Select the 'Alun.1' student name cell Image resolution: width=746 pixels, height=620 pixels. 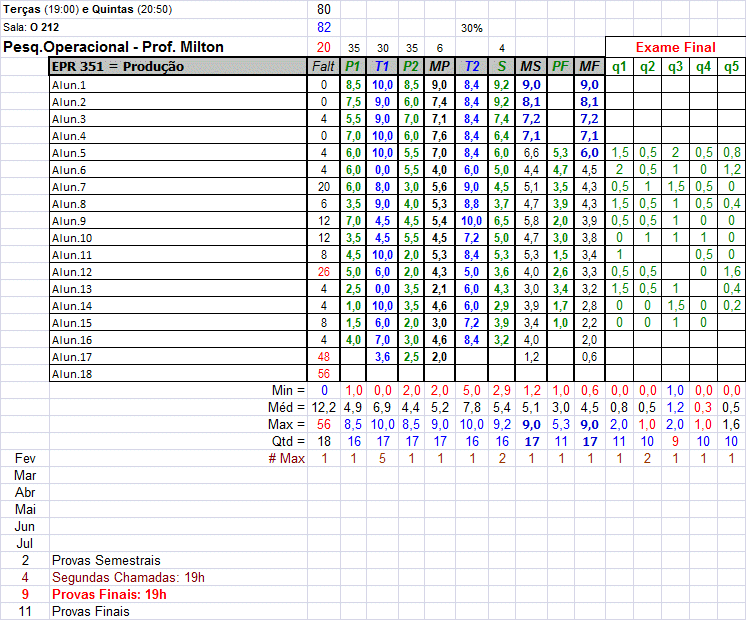[70, 85]
